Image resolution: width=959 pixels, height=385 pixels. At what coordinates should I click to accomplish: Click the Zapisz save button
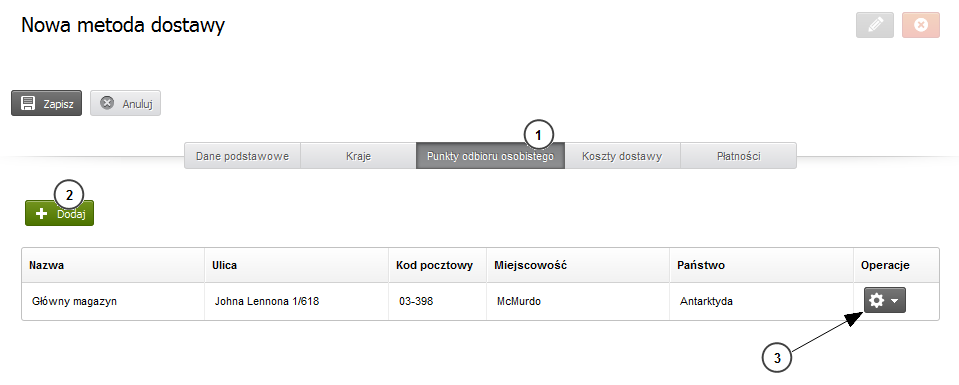coord(46,103)
